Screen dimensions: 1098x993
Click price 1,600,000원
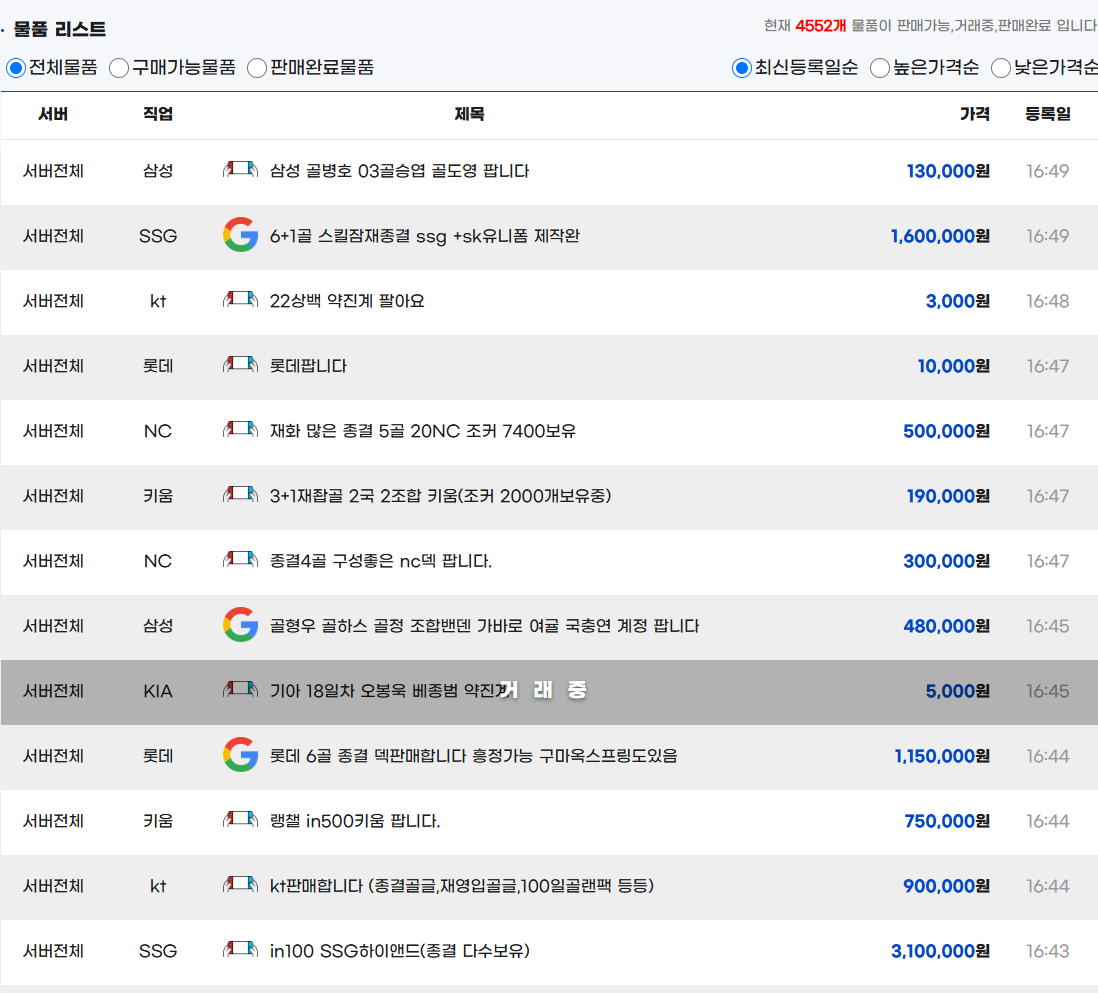point(940,236)
